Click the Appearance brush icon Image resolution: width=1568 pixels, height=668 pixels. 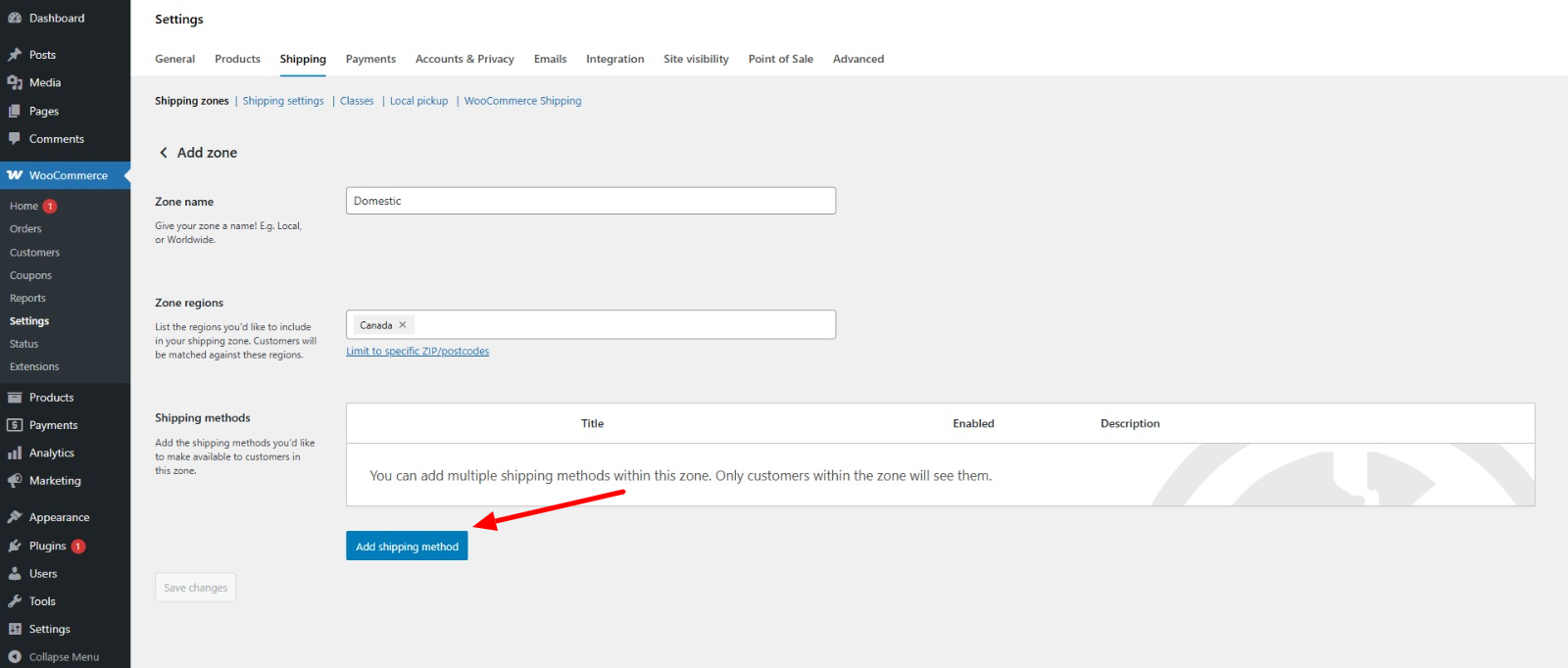(x=15, y=517)
